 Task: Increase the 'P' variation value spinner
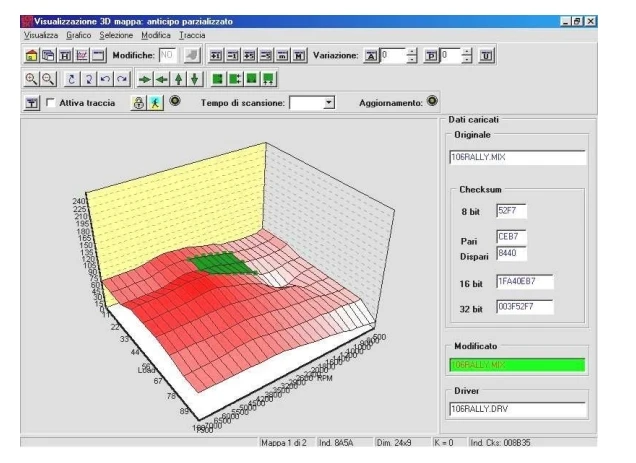click(467, 52)
